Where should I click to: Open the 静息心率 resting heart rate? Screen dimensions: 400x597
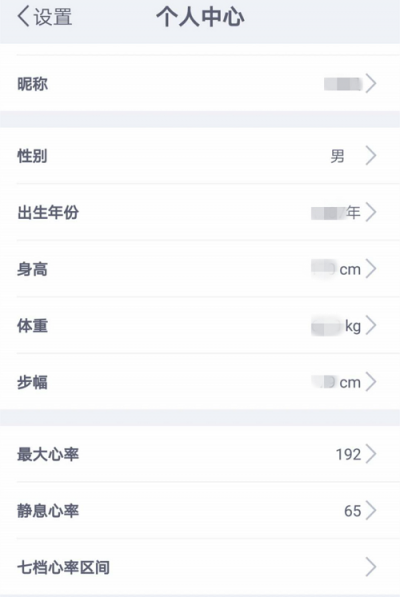(x=200, y=511)
